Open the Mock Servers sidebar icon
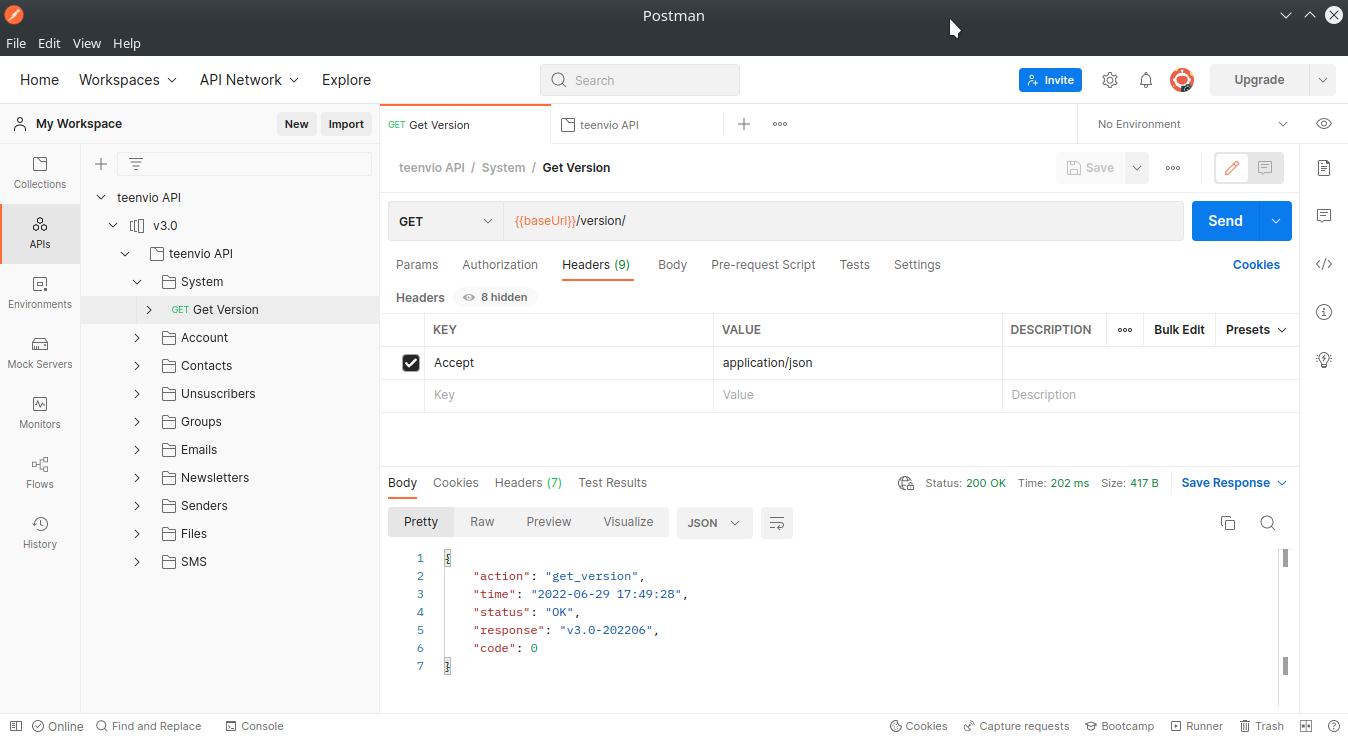This screenshot has width=1348, height=738. (x=40, y=353)
